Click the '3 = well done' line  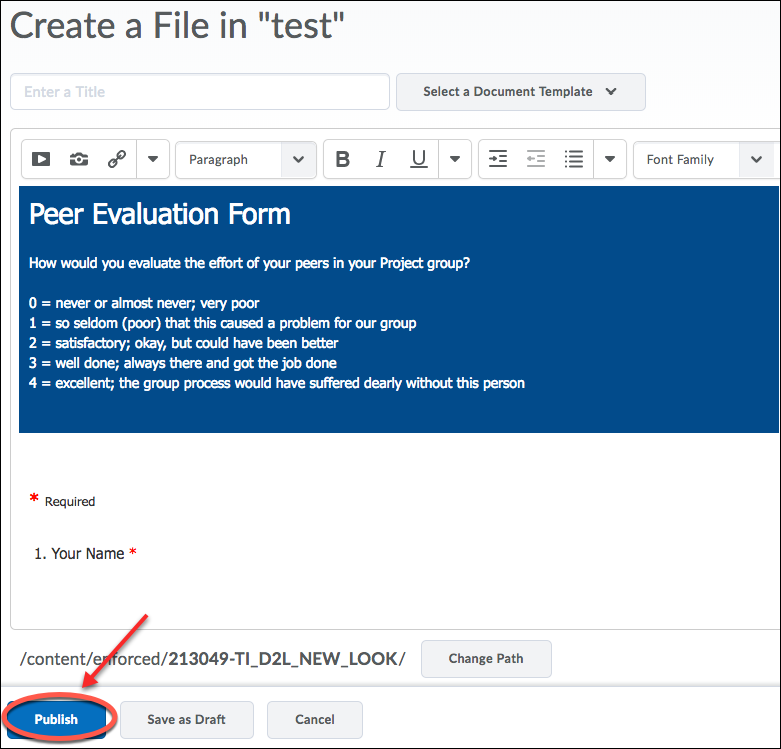(183, 363)
